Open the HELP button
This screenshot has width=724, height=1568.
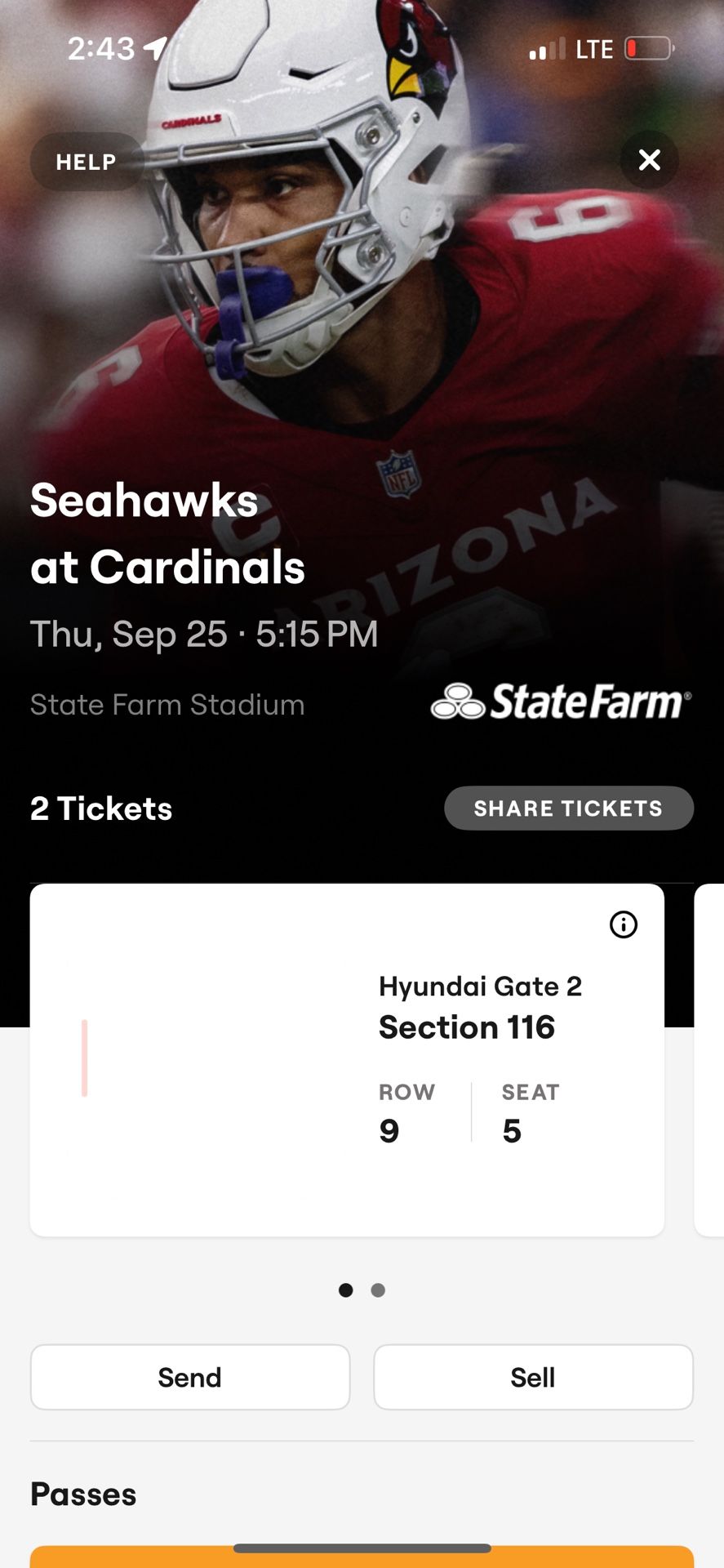point(87,162)
